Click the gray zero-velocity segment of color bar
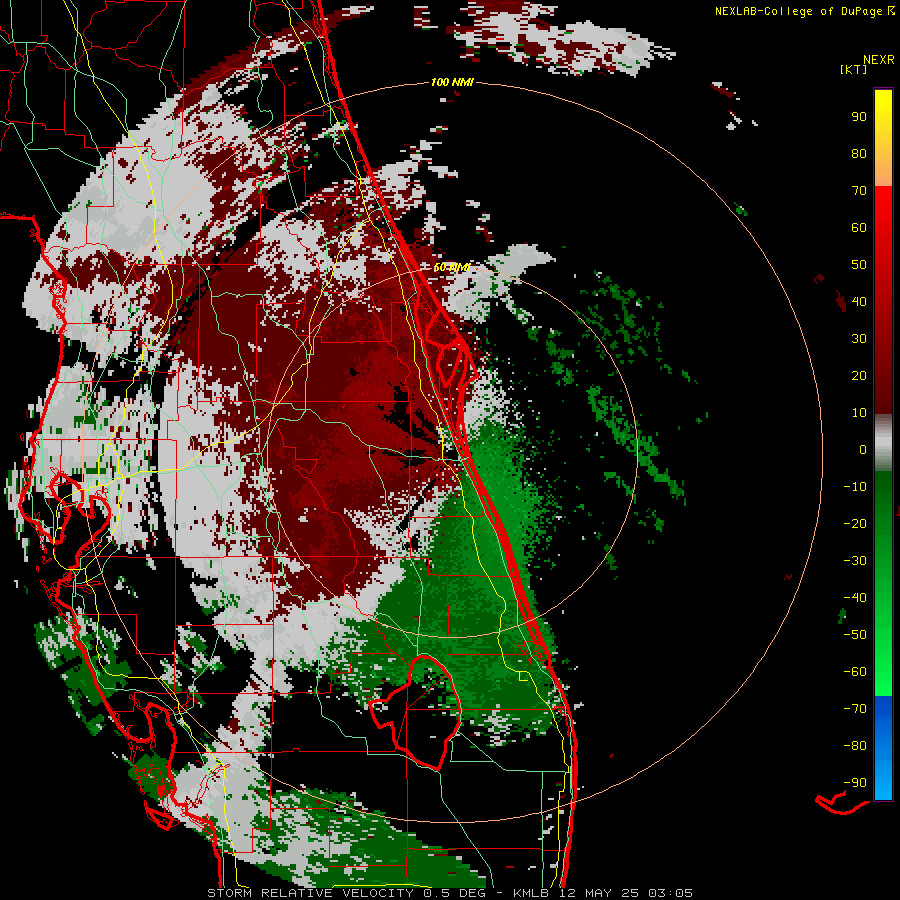 pyautogui.click(x=883, y=443)
